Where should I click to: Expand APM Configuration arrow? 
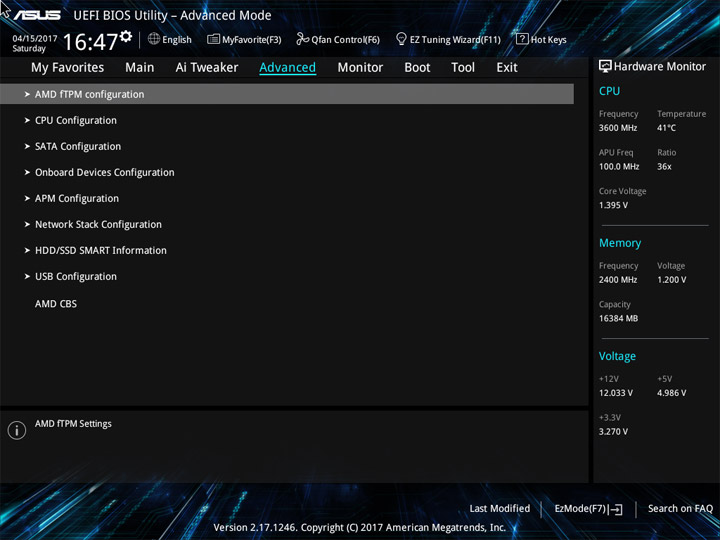pyautogui.click(x=27, y=198)
